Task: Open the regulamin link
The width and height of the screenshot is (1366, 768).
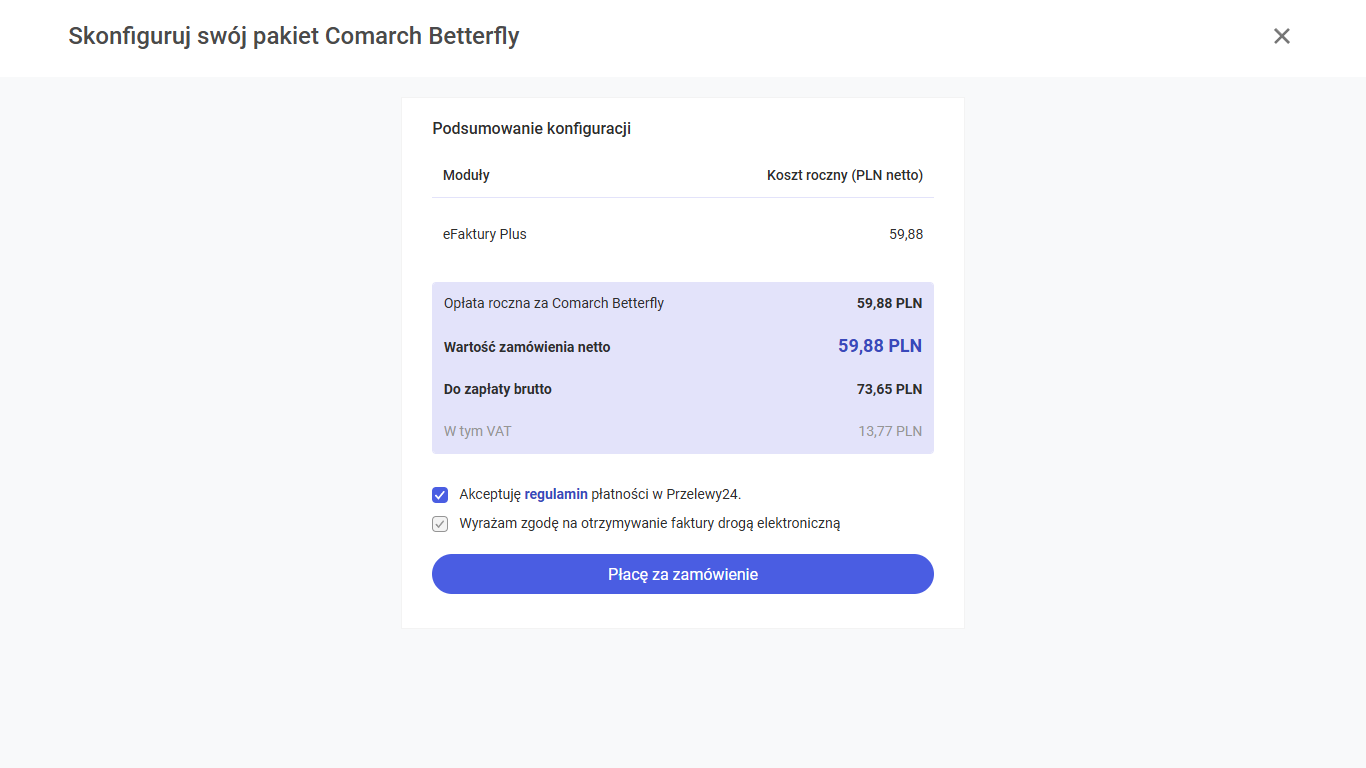Action: click(x=555, y=494)
